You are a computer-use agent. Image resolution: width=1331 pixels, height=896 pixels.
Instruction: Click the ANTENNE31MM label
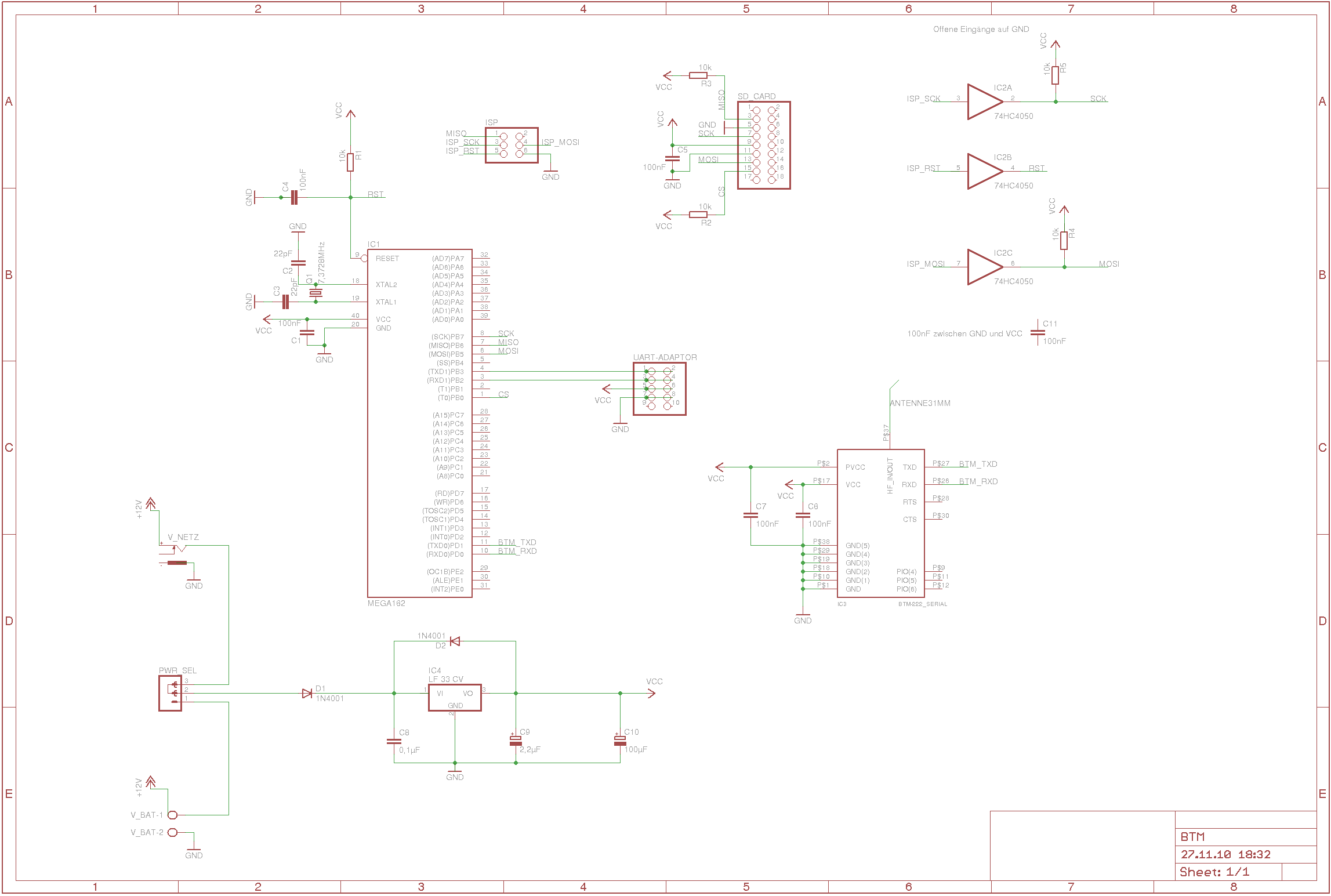point(920,403)
